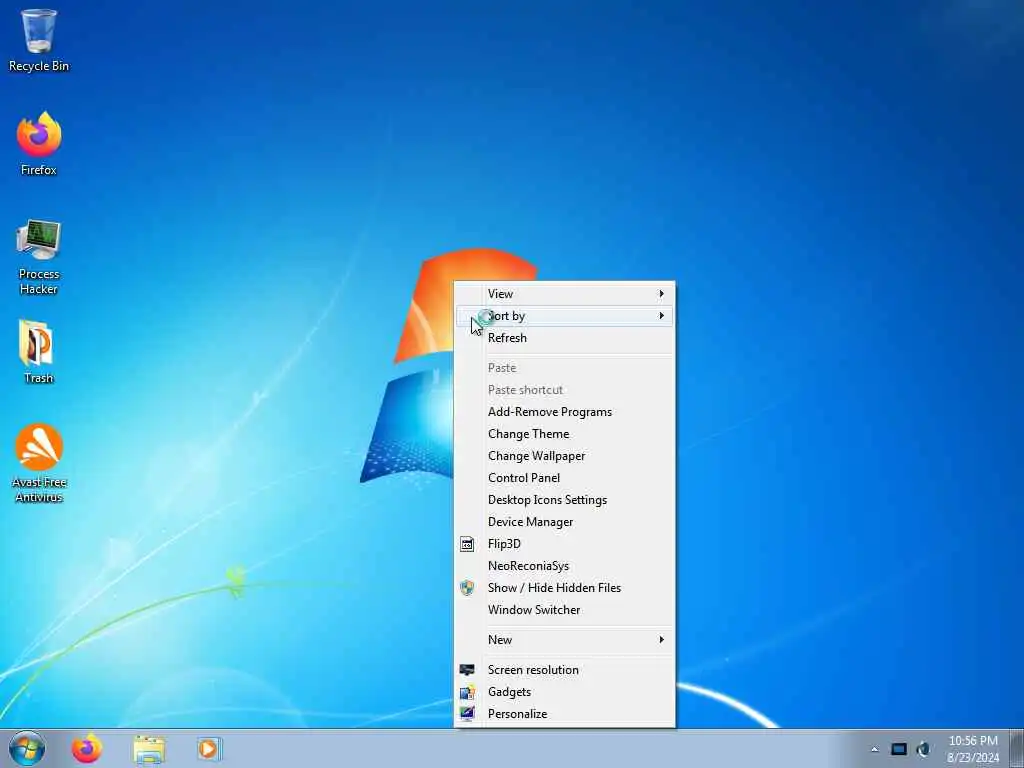Open Desktop Icons Settings entry
The image size is (1024, 768).
coord(565,500)
